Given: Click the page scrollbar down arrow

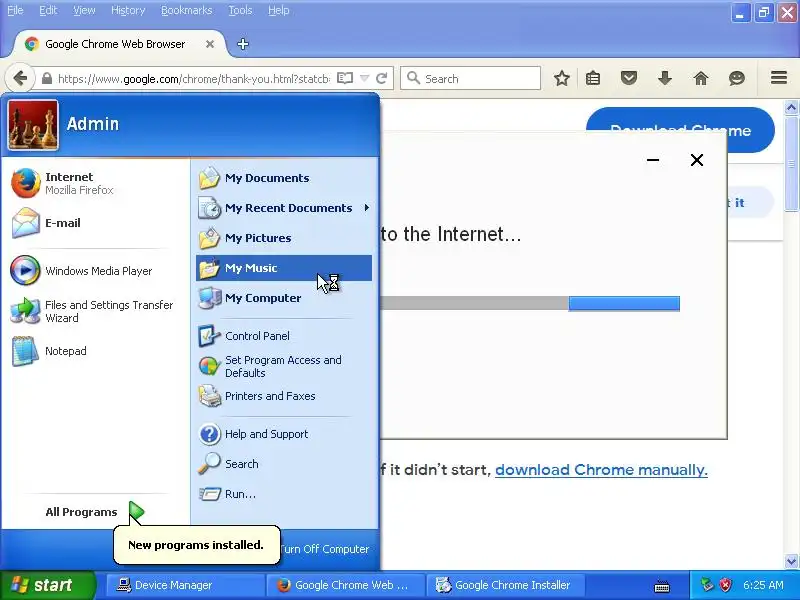Looking at the screenshot, I should coord(791,561).
